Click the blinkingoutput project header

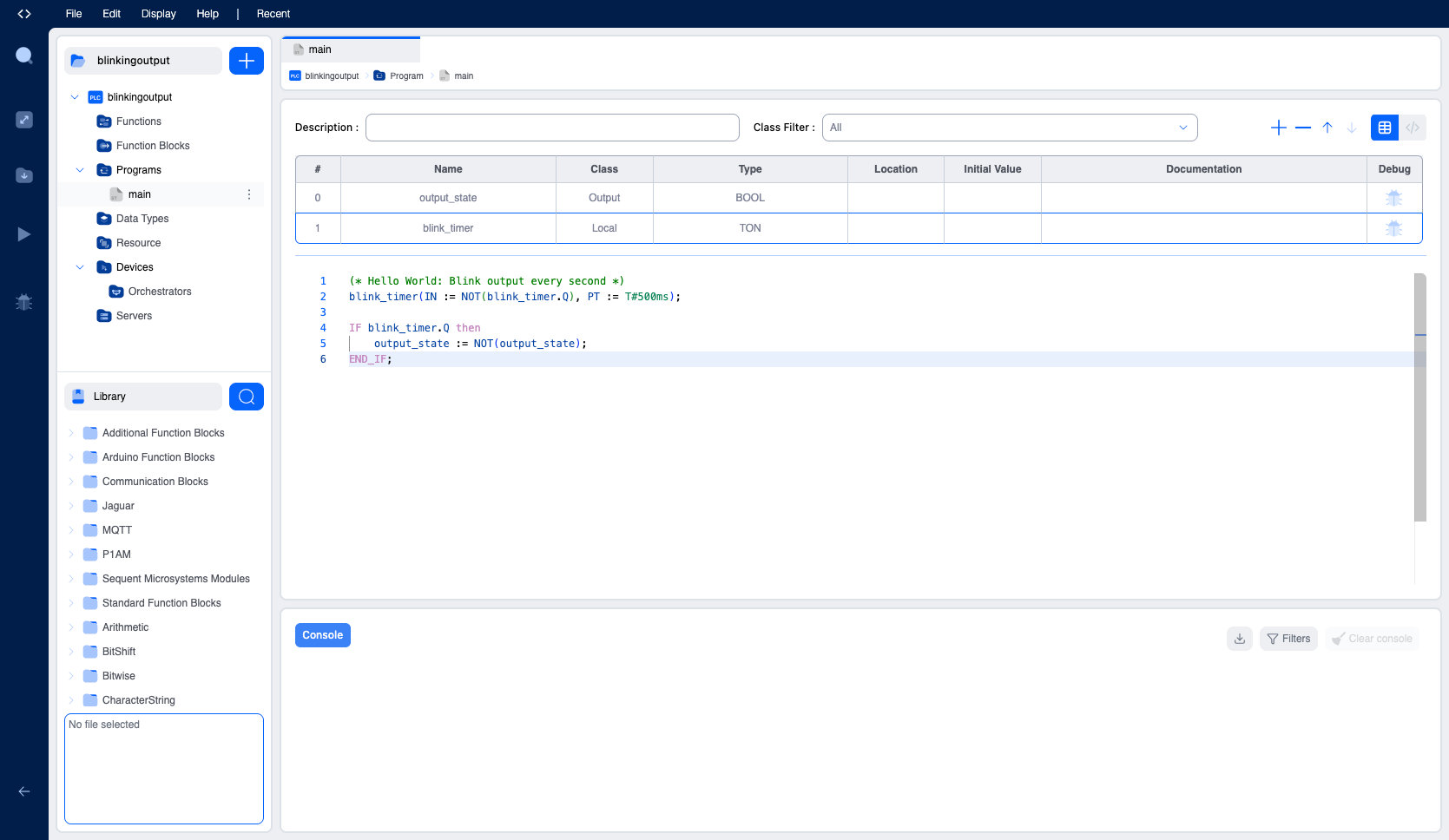pyautogui.click(x=143, y=61)
